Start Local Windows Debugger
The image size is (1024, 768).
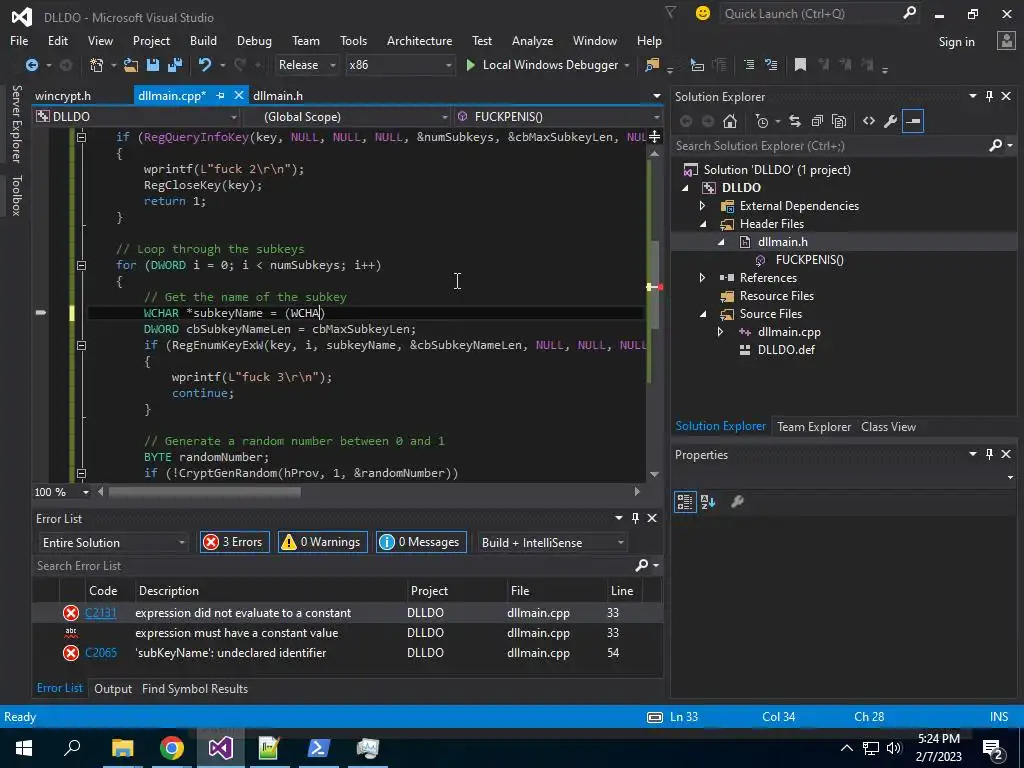click(541, 65)
